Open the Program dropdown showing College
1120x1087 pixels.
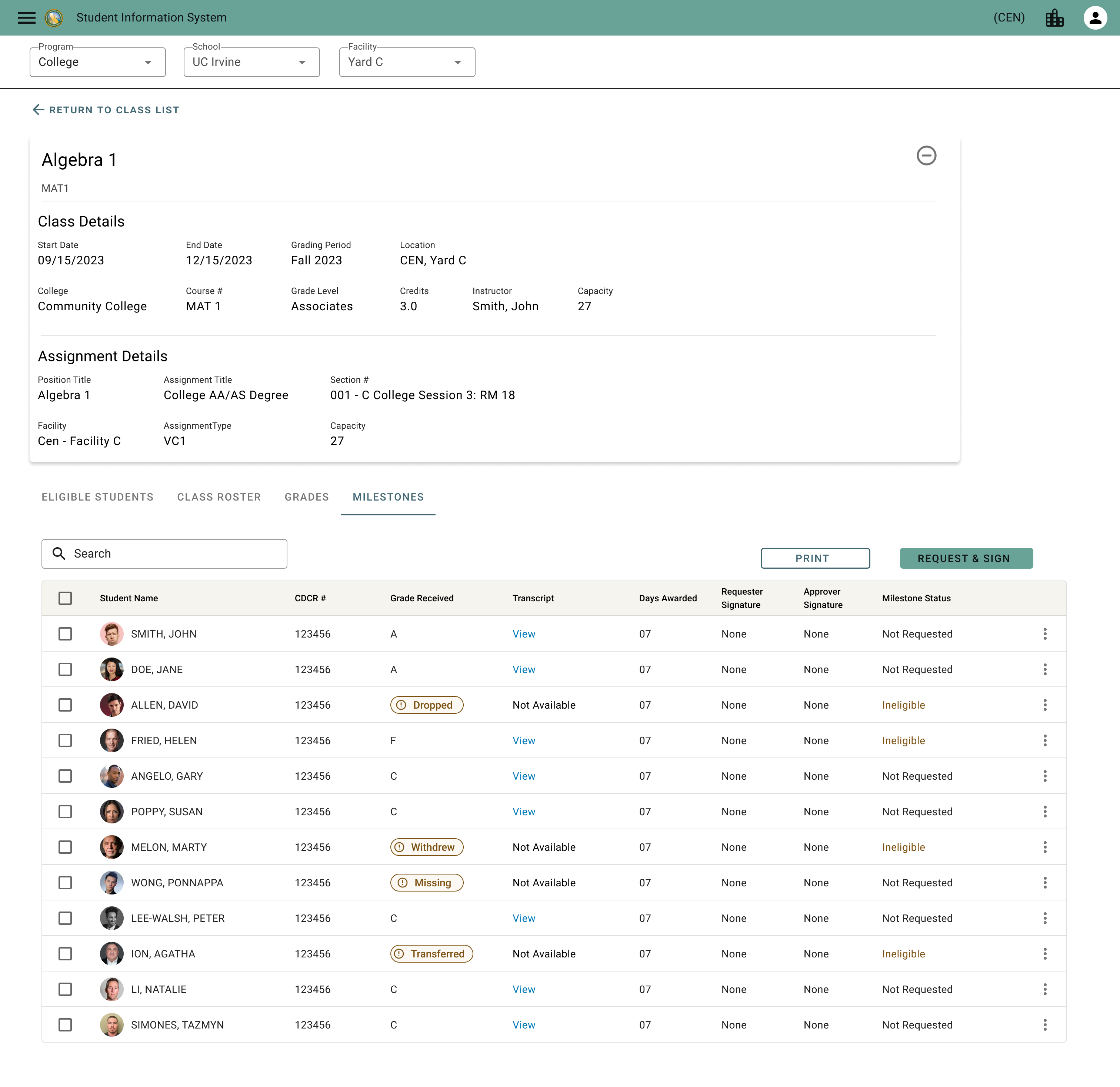98,62
